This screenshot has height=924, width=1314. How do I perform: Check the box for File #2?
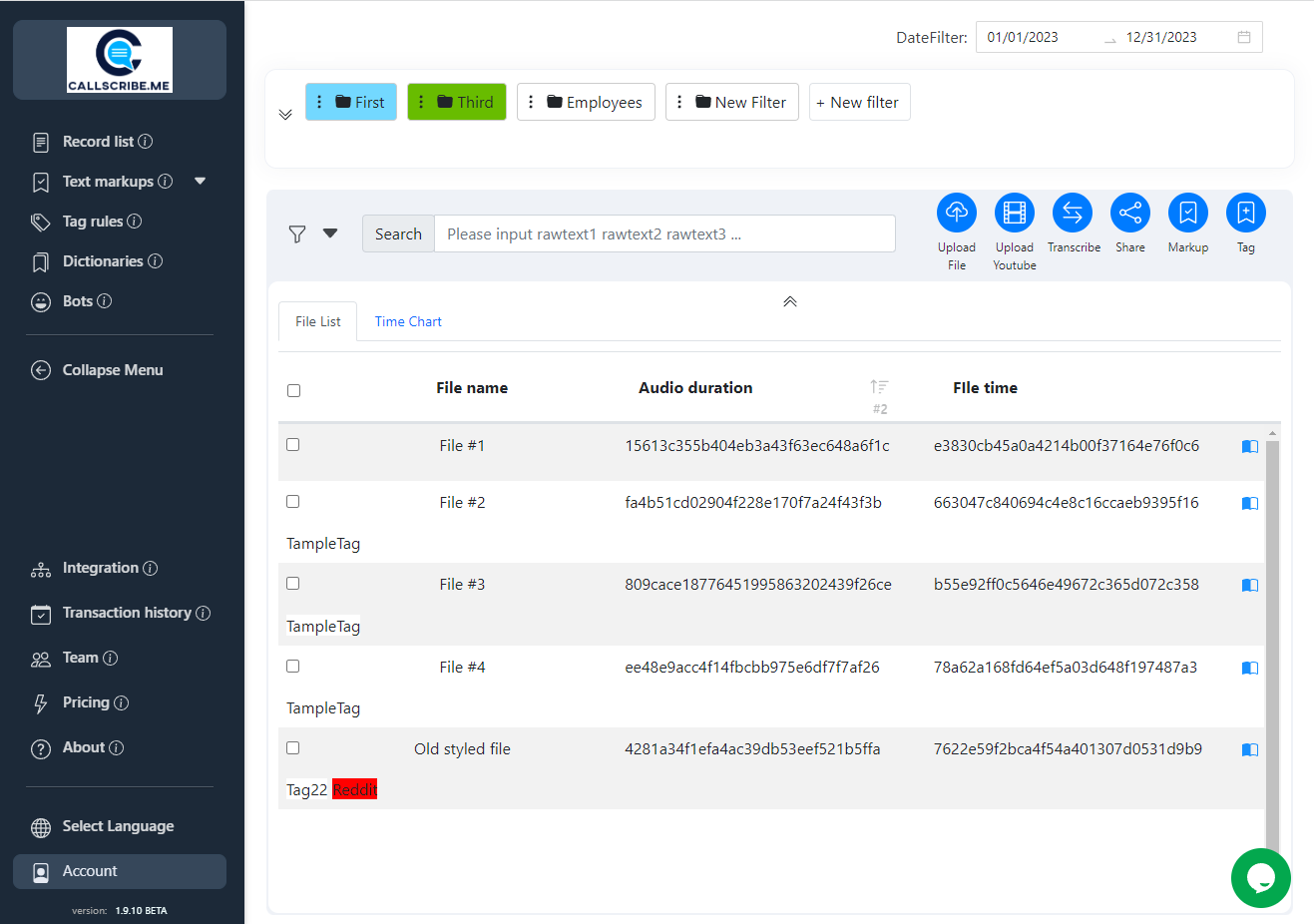click(292, 501)
